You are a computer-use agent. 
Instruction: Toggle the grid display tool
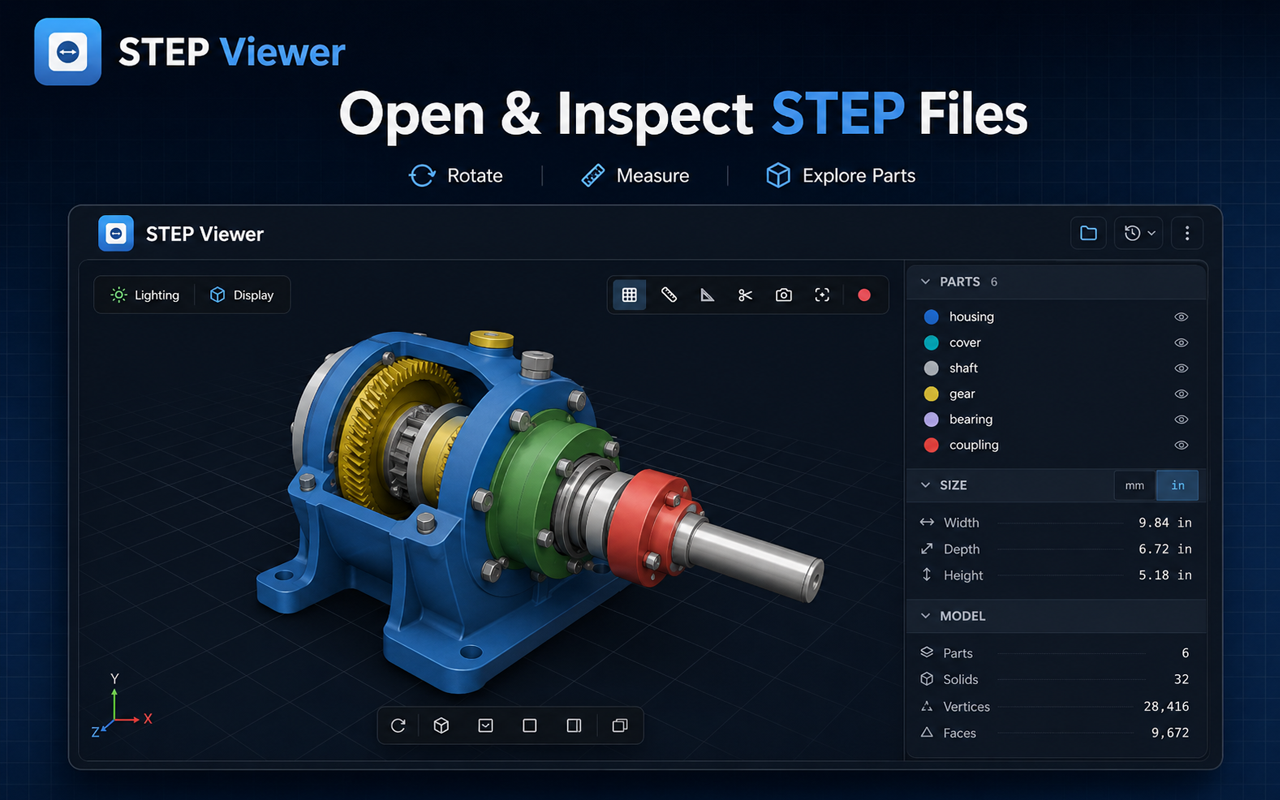(x=629, y=295)
